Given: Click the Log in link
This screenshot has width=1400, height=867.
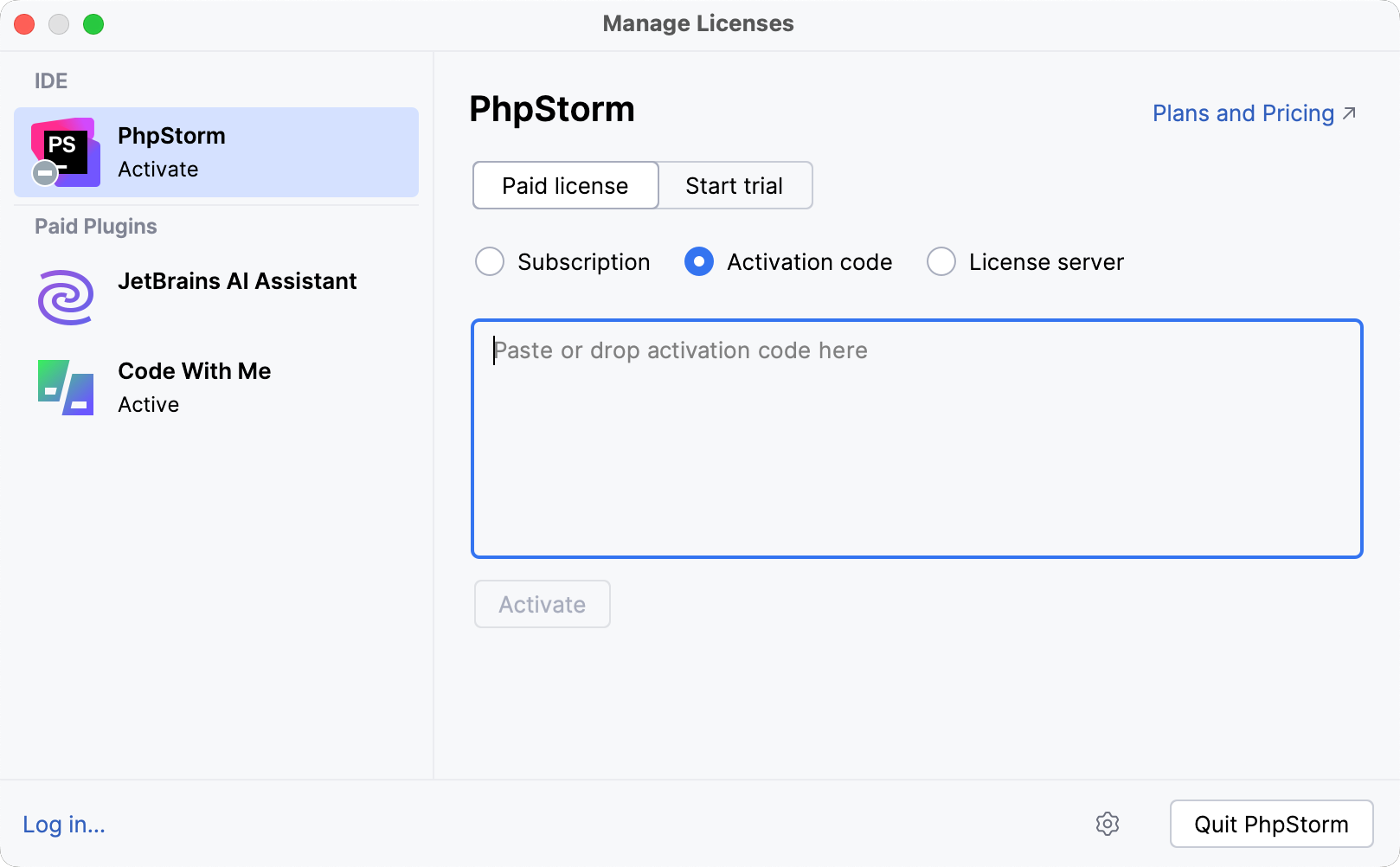Looking at the screenshot, I should tap(62, 824).
